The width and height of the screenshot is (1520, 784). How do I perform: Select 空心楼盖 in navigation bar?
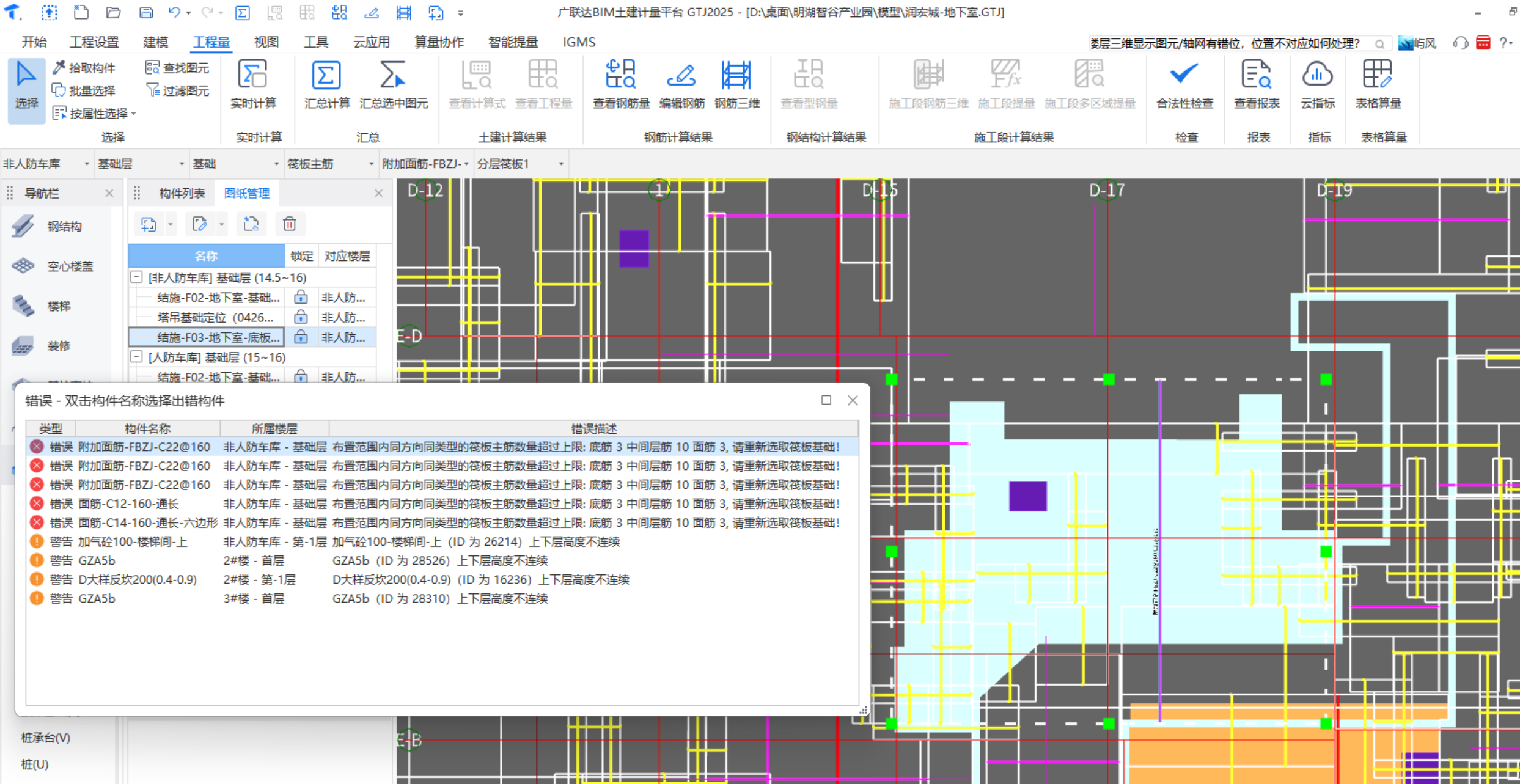pos(53,266)
